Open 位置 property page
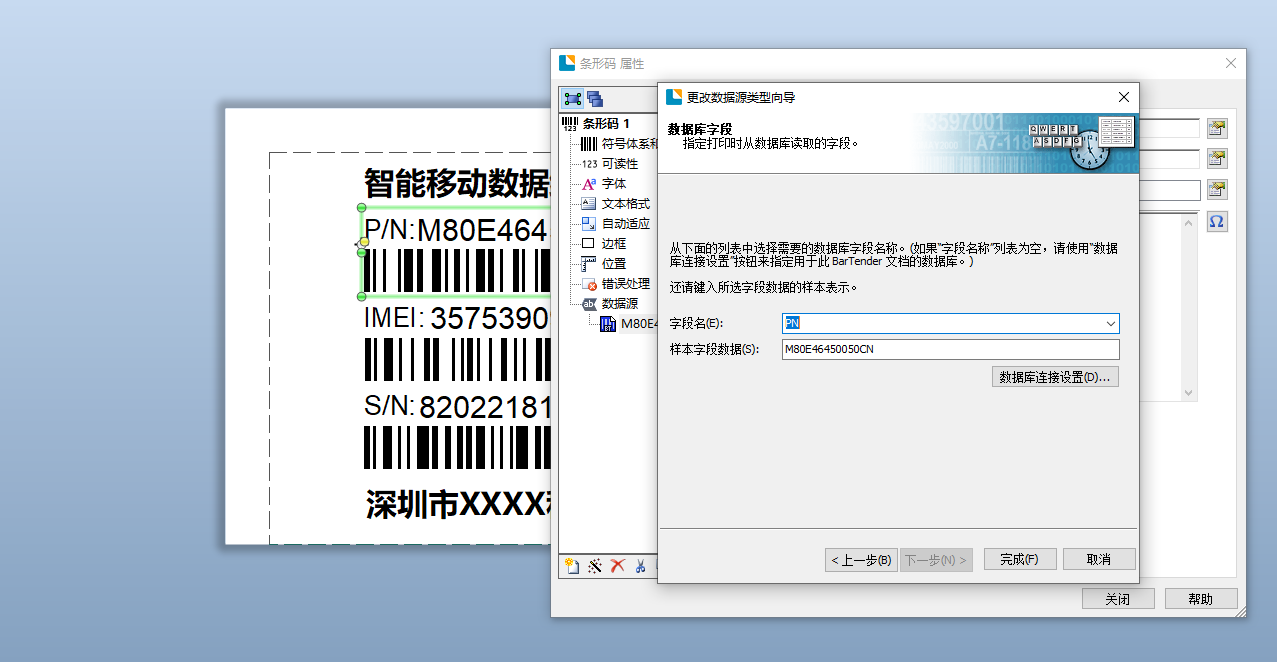The image size is (1277, 662). 613,264
